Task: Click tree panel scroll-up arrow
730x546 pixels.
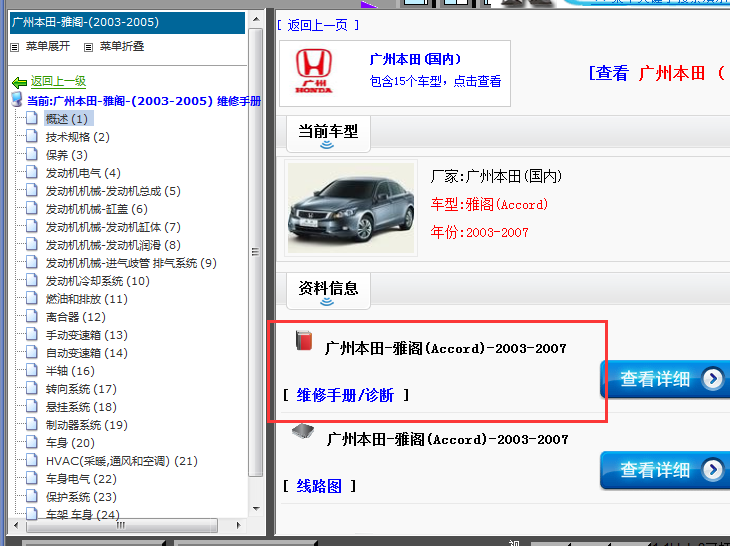Action: [256, 19]
